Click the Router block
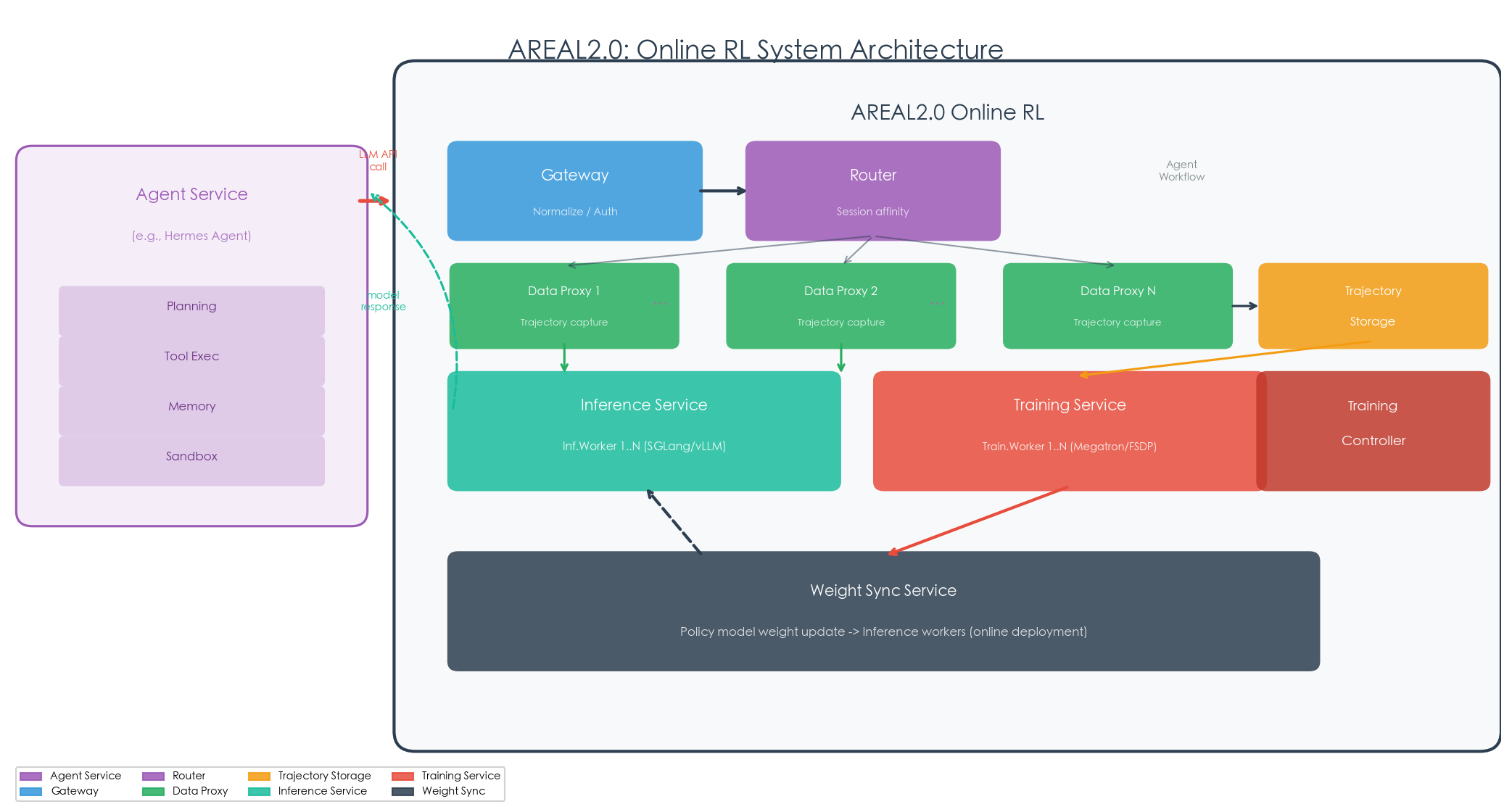This screenshot has width=1512, height=812. coord(872,191)
